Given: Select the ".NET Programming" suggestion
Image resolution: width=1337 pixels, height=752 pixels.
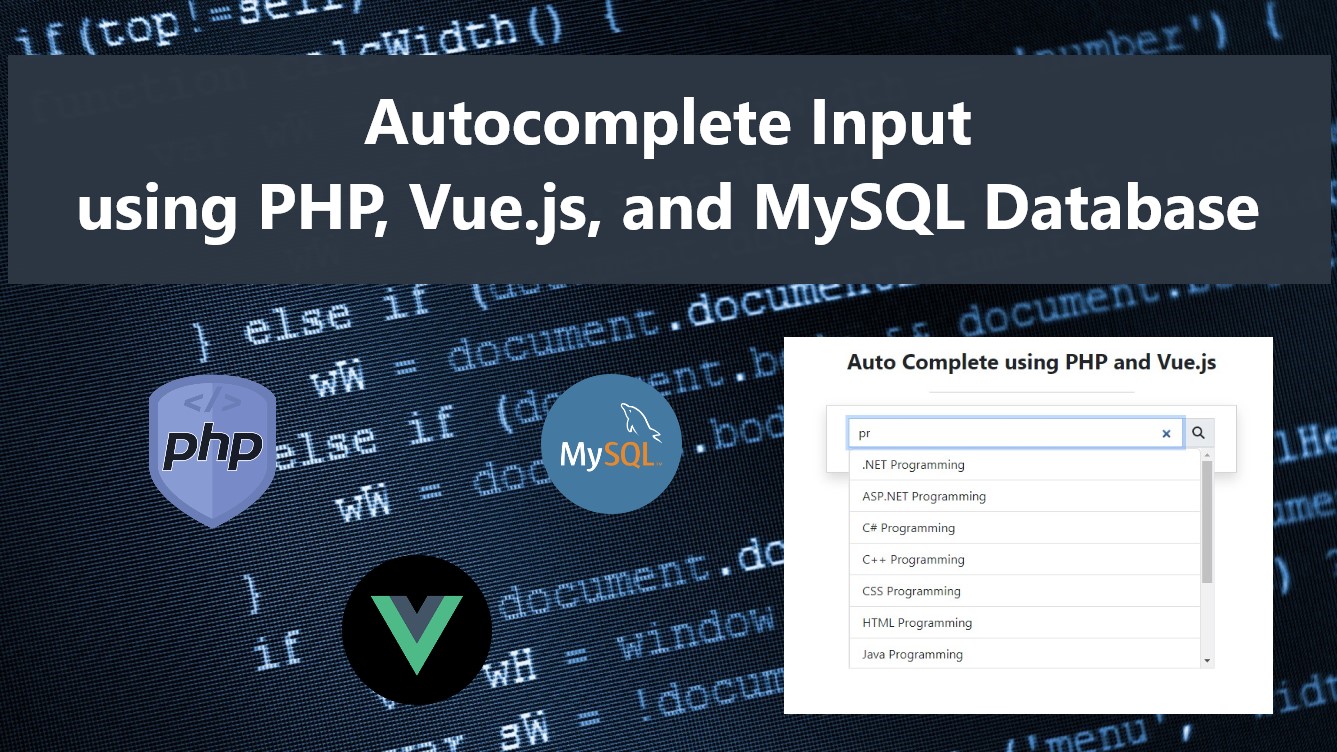Looking at the screenshot, I should click(x=913, y=464).
